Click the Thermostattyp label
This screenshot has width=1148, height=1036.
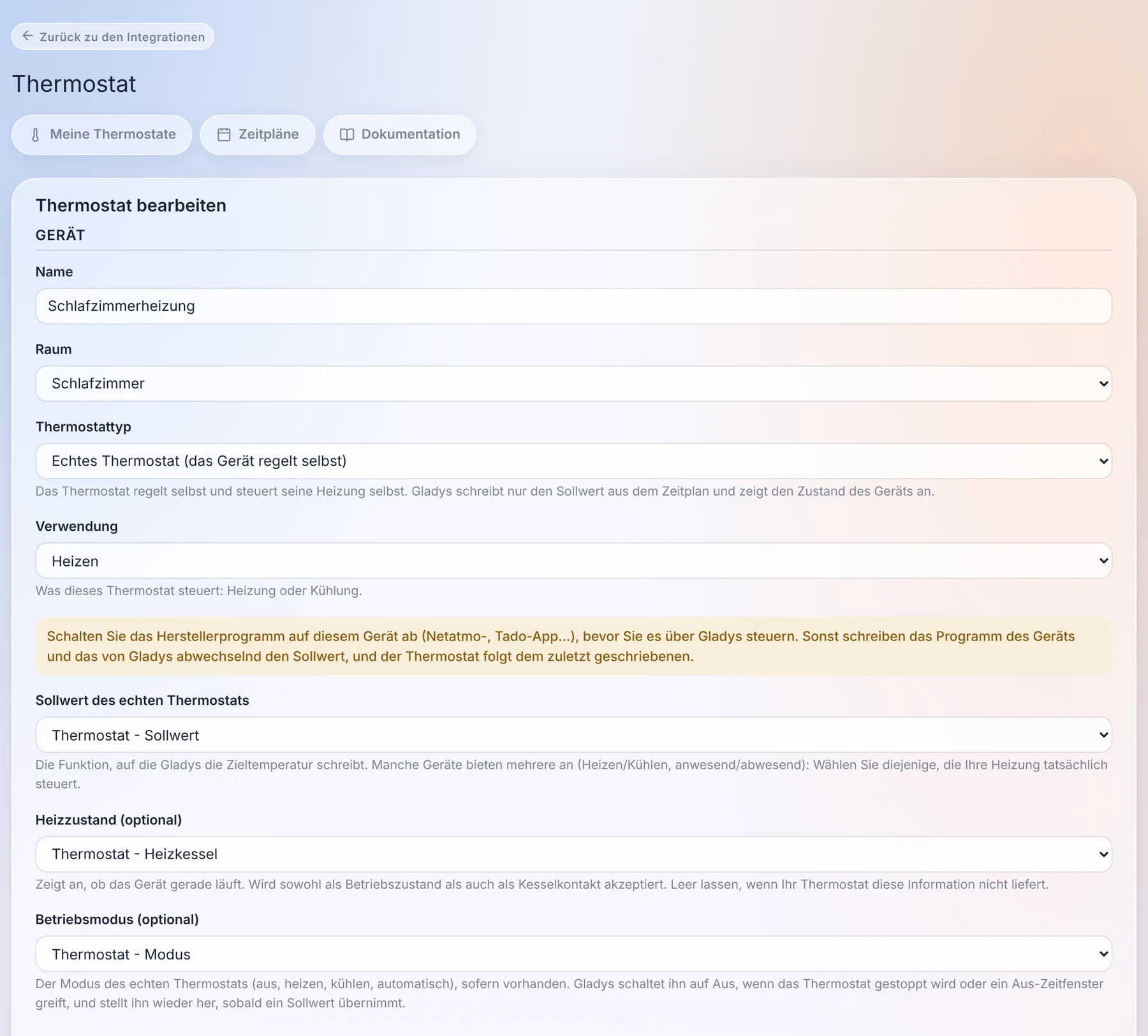[x=84, y=427]
